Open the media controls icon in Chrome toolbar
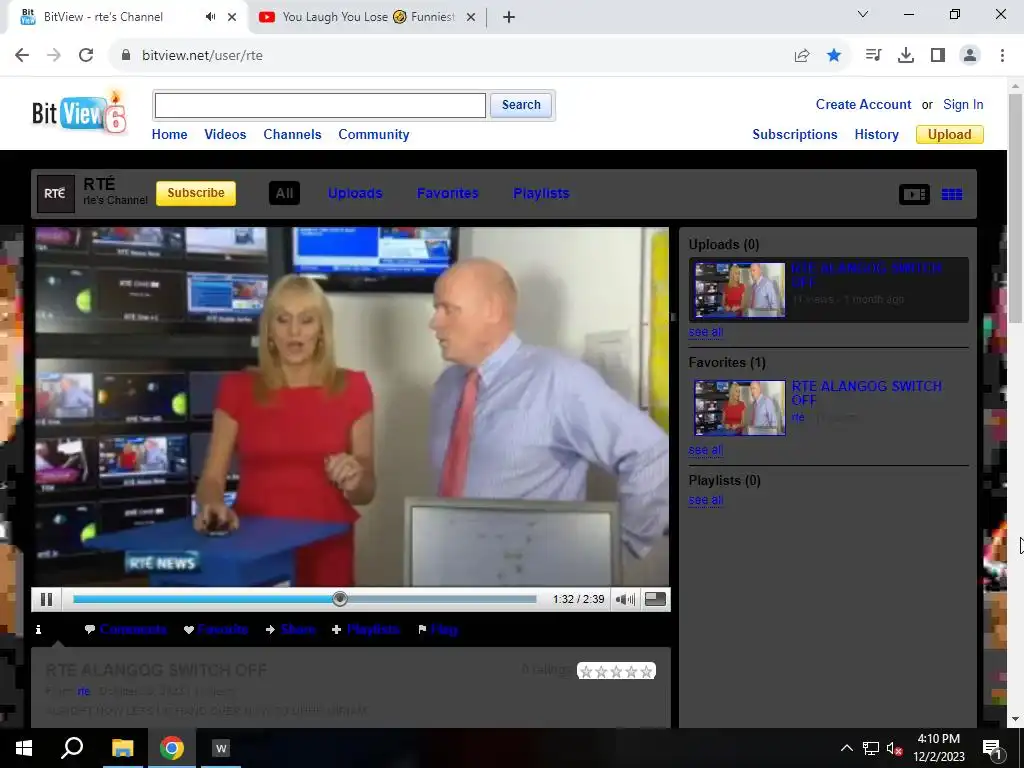The width and height of the screenshot is (1024, 768). coord(873,56)
